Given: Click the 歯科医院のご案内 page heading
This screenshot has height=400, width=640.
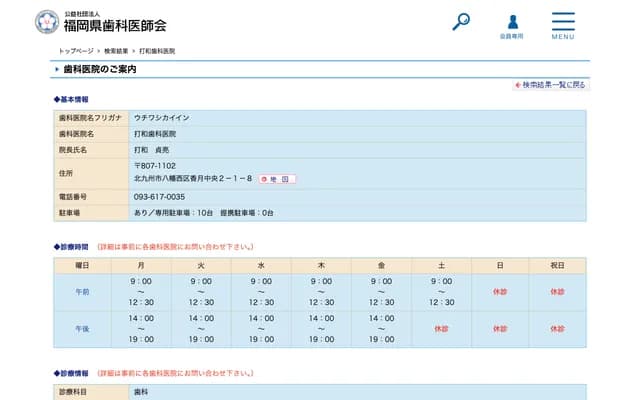Looking at the screenshot, I should point(100,69).
